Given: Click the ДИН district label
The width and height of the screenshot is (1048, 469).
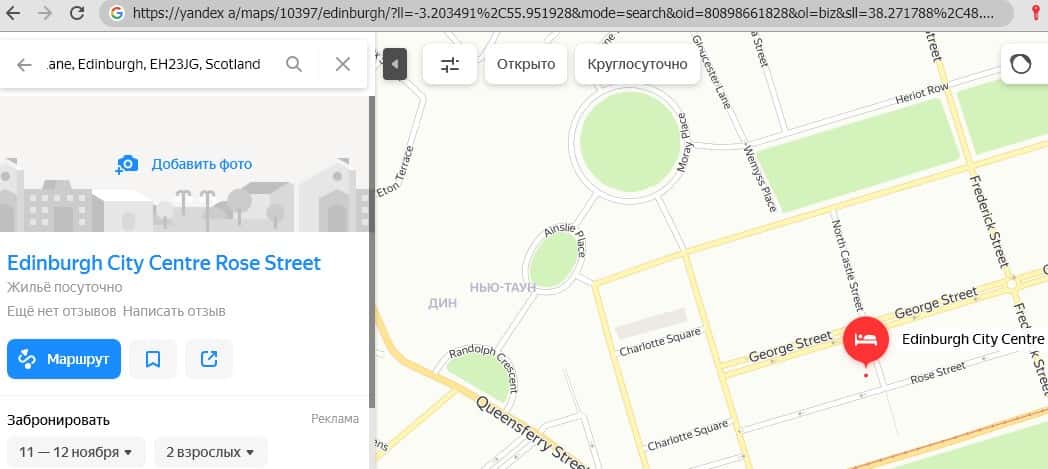Looking at the screenshot, I should click(442, 303).
